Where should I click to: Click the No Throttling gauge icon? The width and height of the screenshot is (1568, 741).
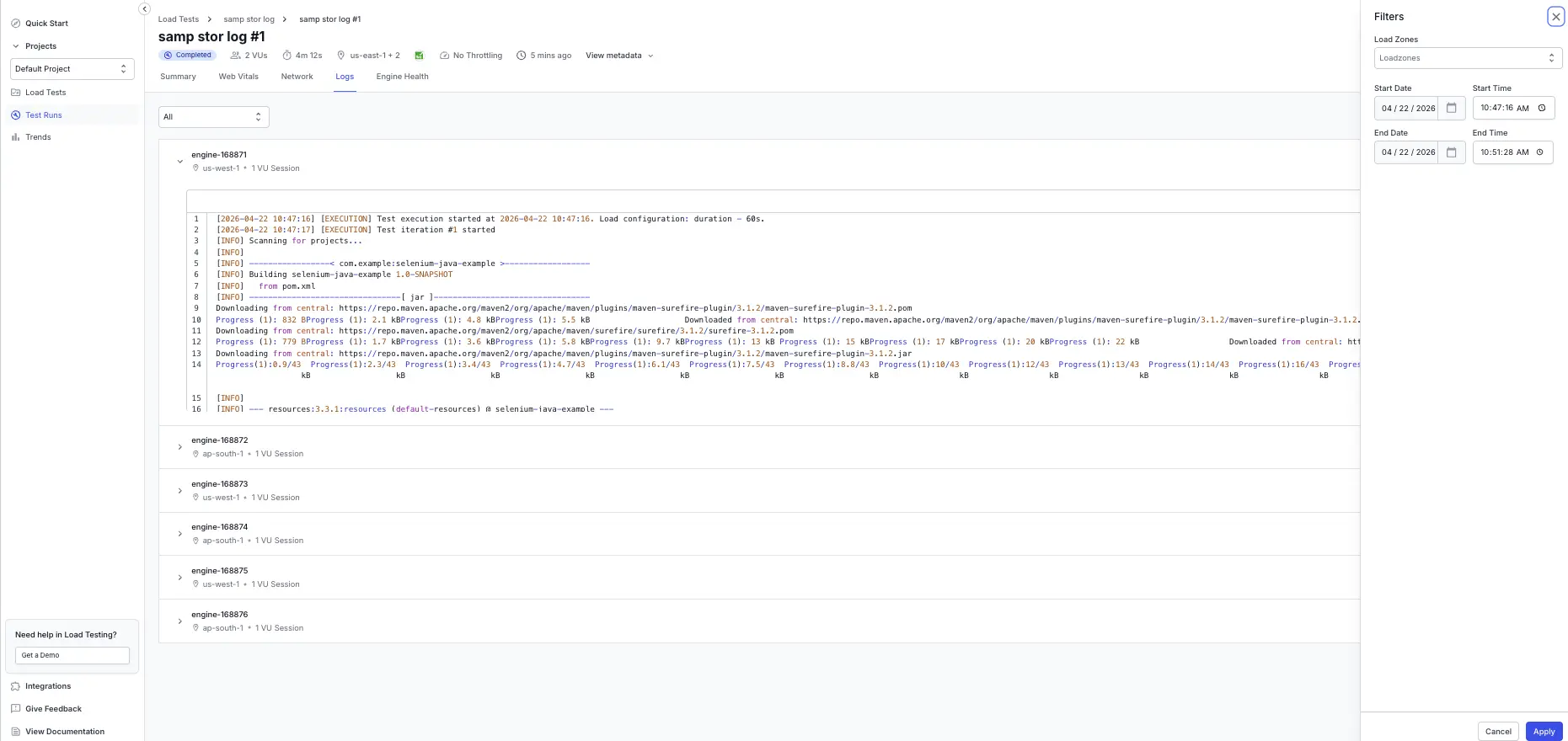(444, 56)
